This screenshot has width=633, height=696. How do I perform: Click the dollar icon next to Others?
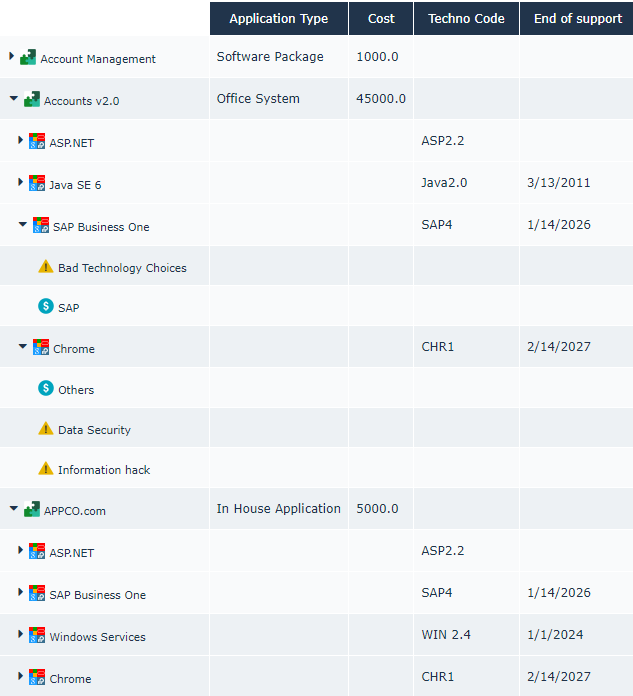[45, 389]
